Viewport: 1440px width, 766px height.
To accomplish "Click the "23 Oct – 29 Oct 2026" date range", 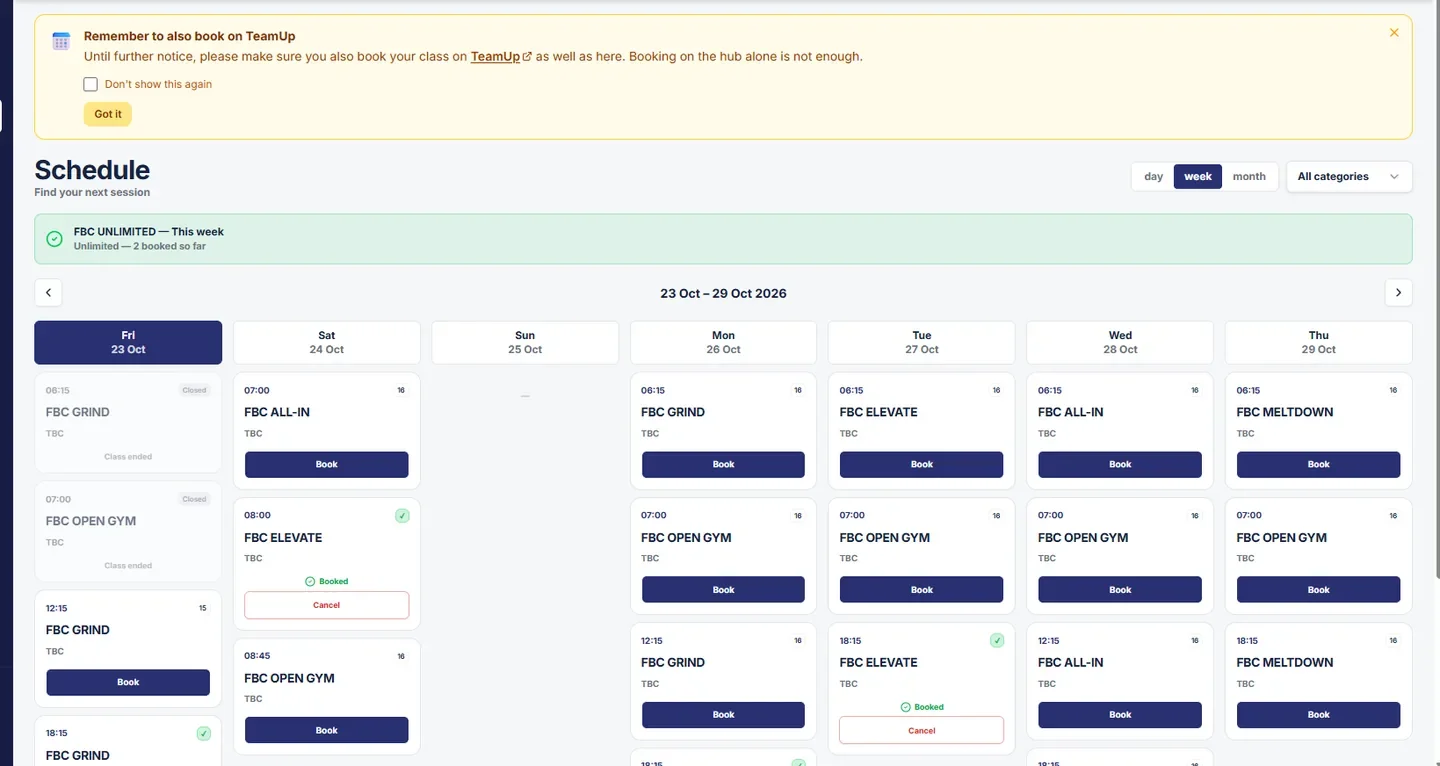I will tap(723, 294).
